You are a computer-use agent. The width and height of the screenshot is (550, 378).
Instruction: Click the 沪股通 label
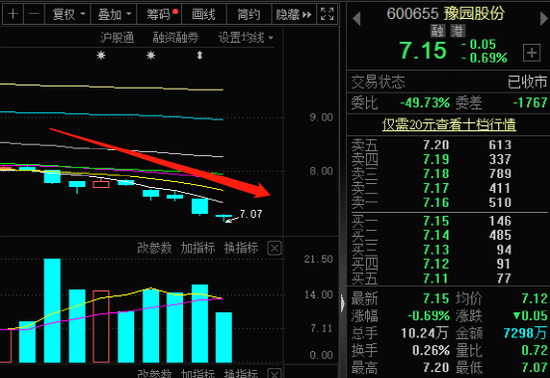coord(117,38)
